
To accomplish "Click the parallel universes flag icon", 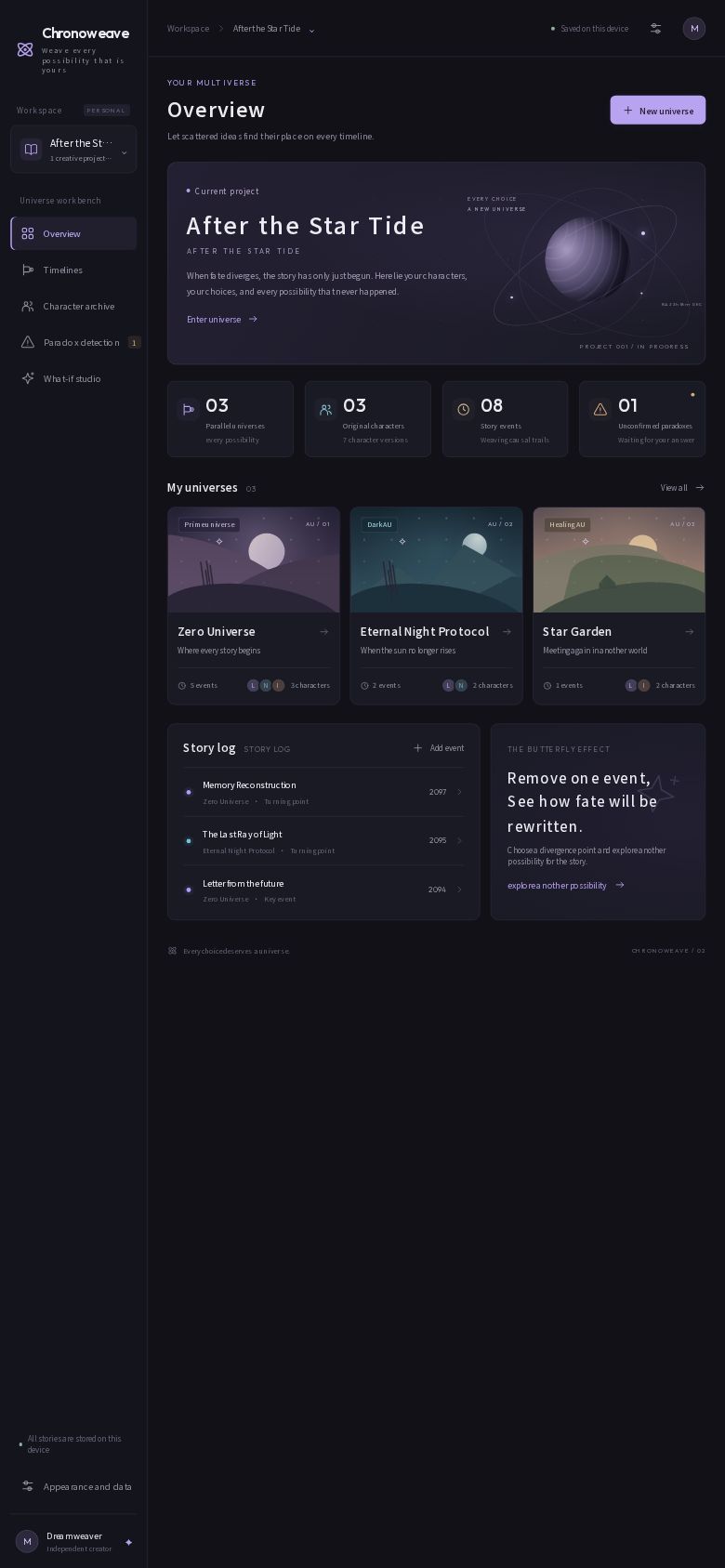I will point(189,410).
